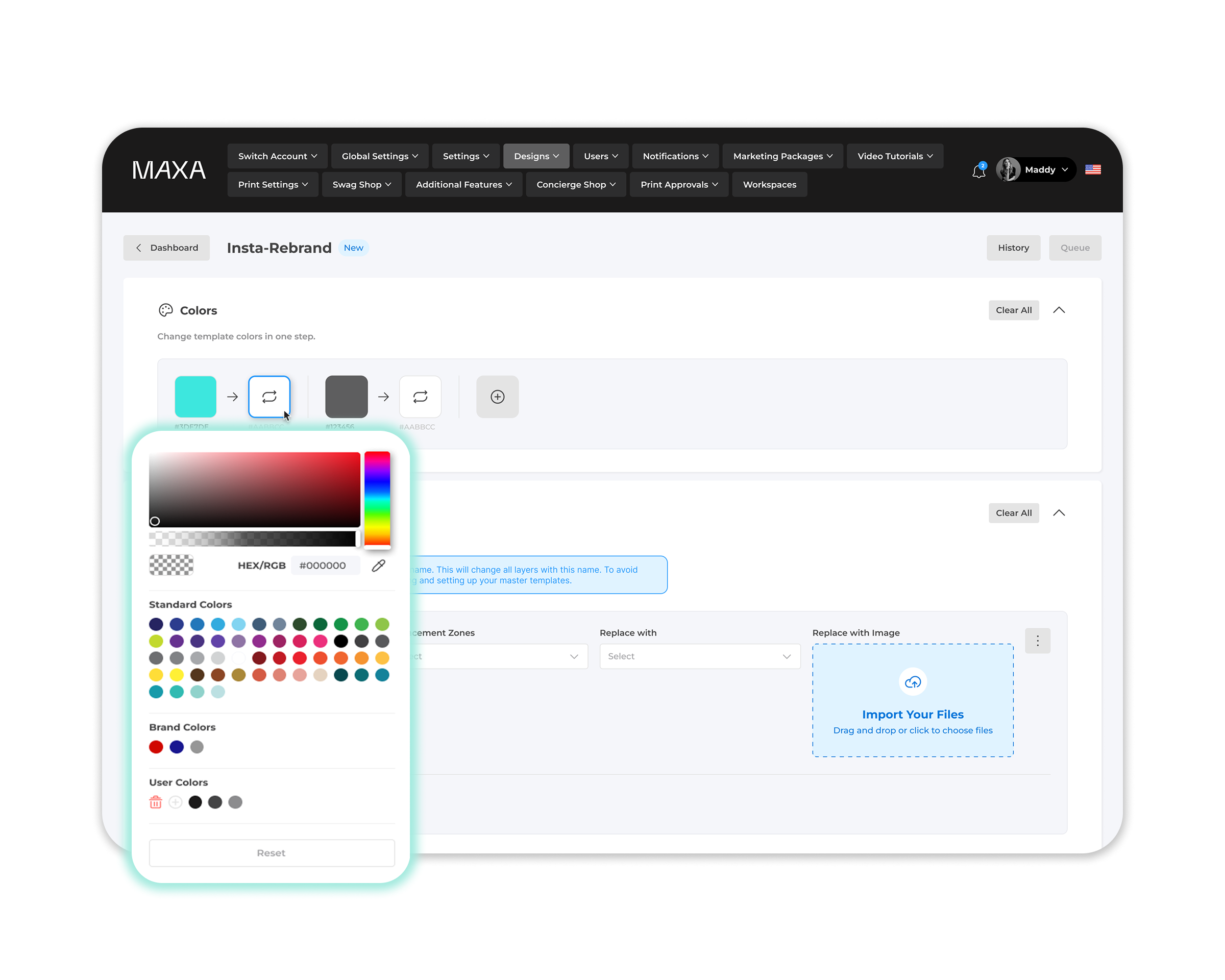This screenshot has width=1225, height=980.
Task: Open the three-dot options menu
Action: point(1037,640)
